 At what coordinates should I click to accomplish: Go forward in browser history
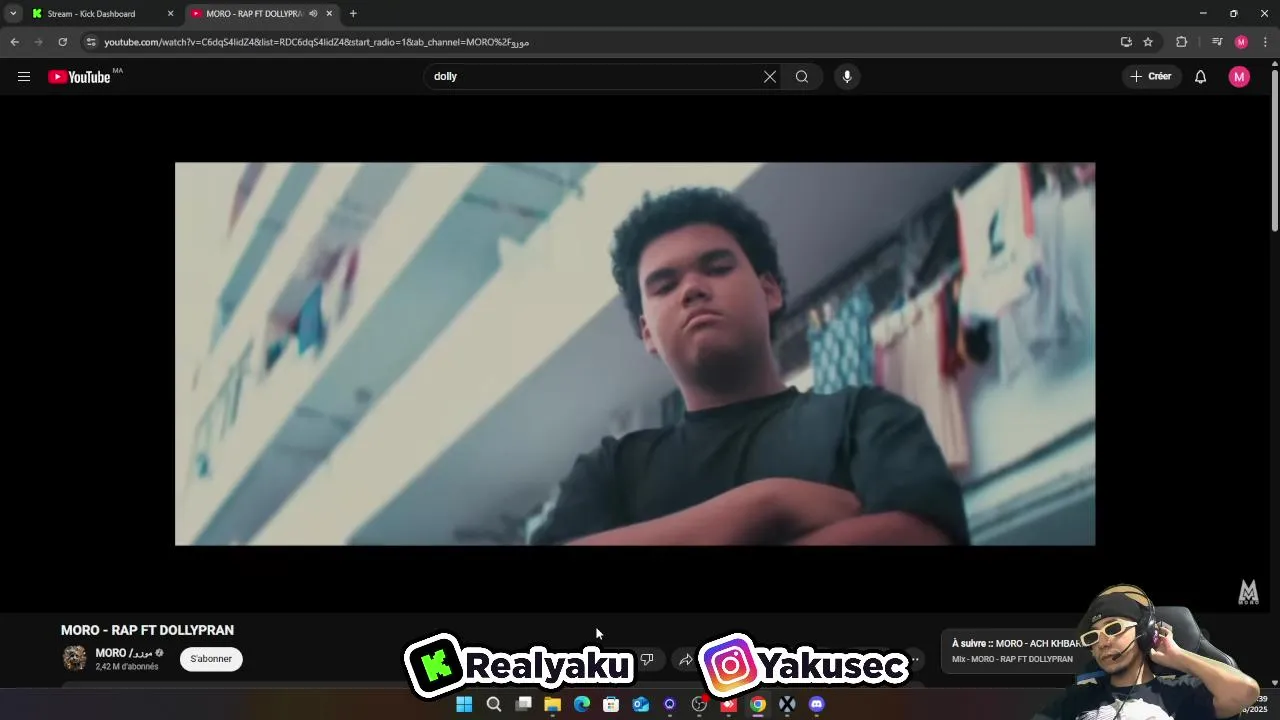[x=38, y=42]
